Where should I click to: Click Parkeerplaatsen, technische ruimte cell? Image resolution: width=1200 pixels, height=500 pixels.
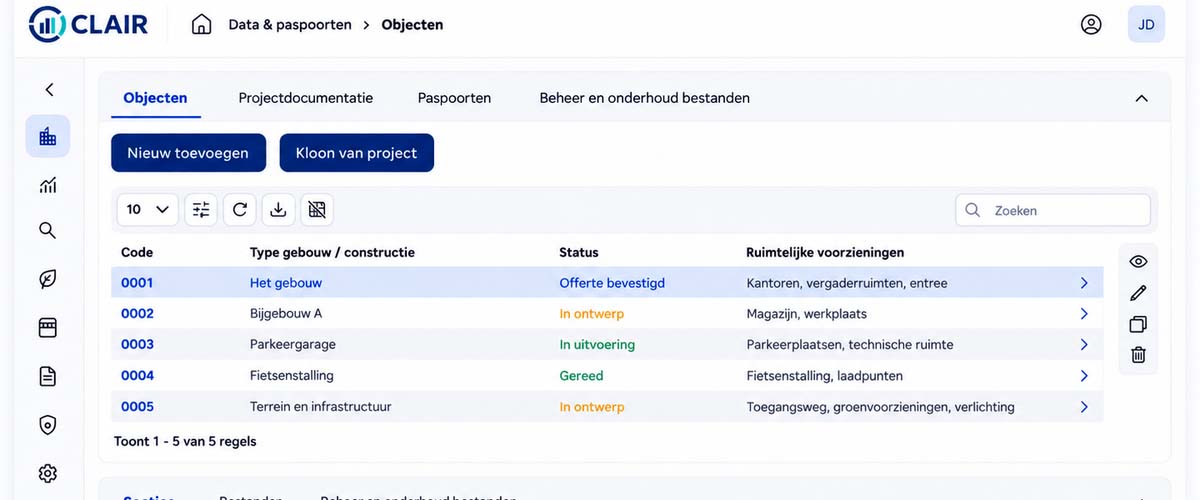pos(850,345)
